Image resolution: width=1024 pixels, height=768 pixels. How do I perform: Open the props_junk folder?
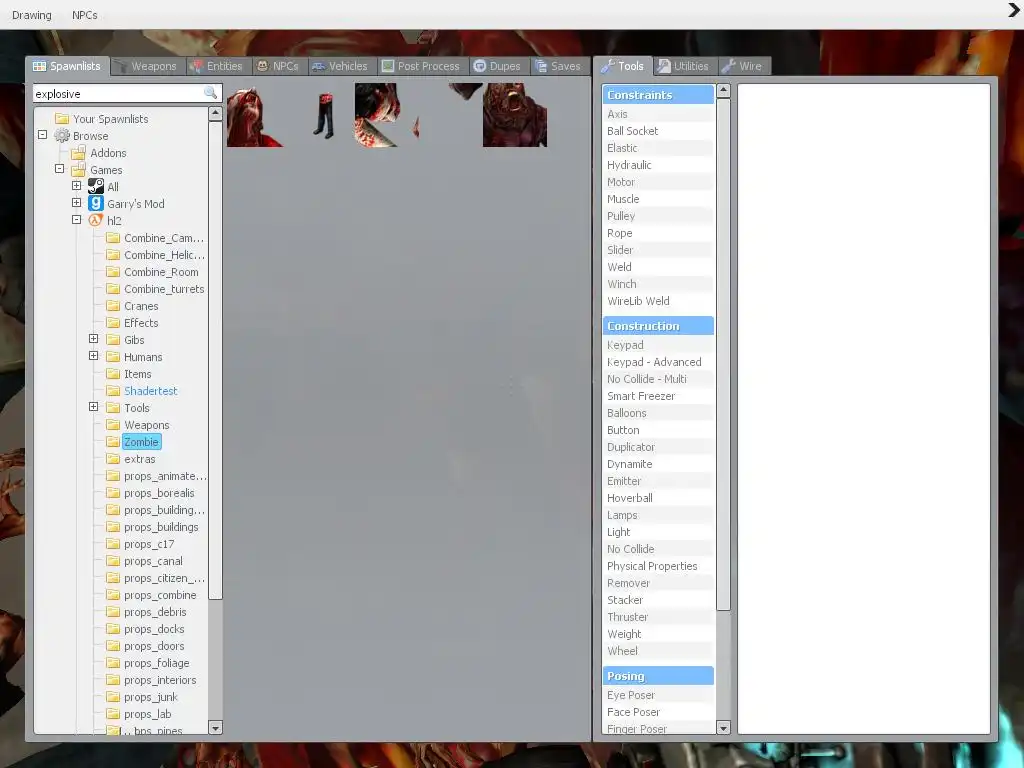pos(151,697)
